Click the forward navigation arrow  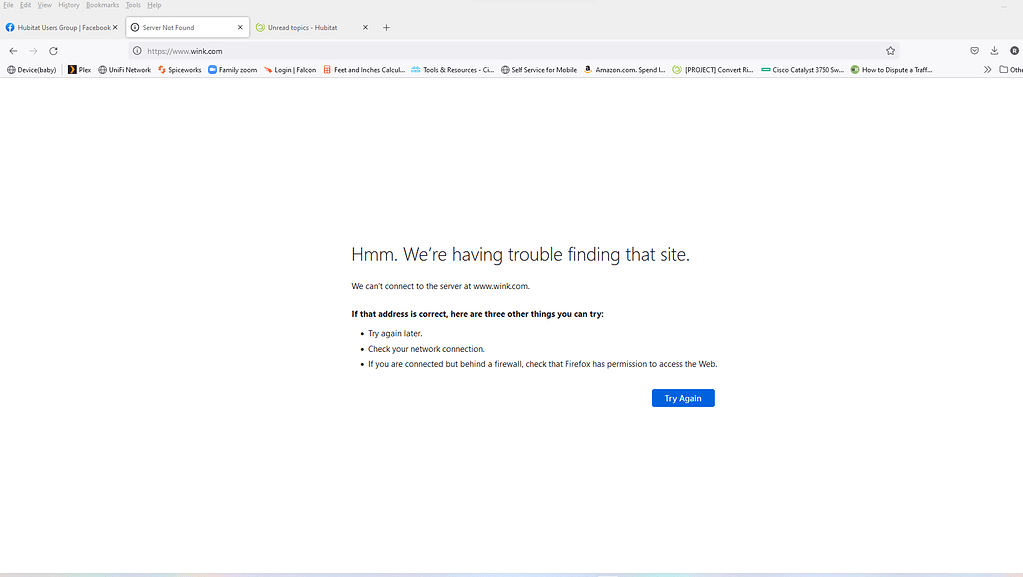point(33,51)
